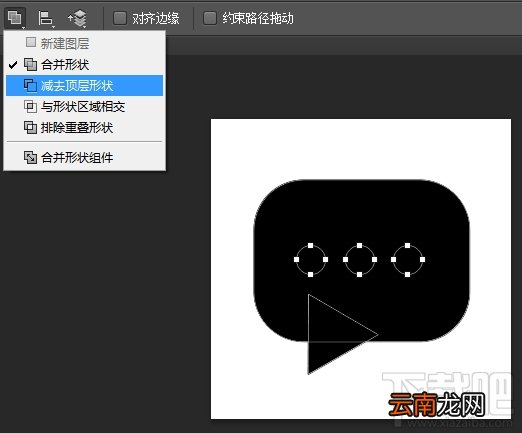Choose 新建图层 from the menu
522x433 pixels.
84,43
